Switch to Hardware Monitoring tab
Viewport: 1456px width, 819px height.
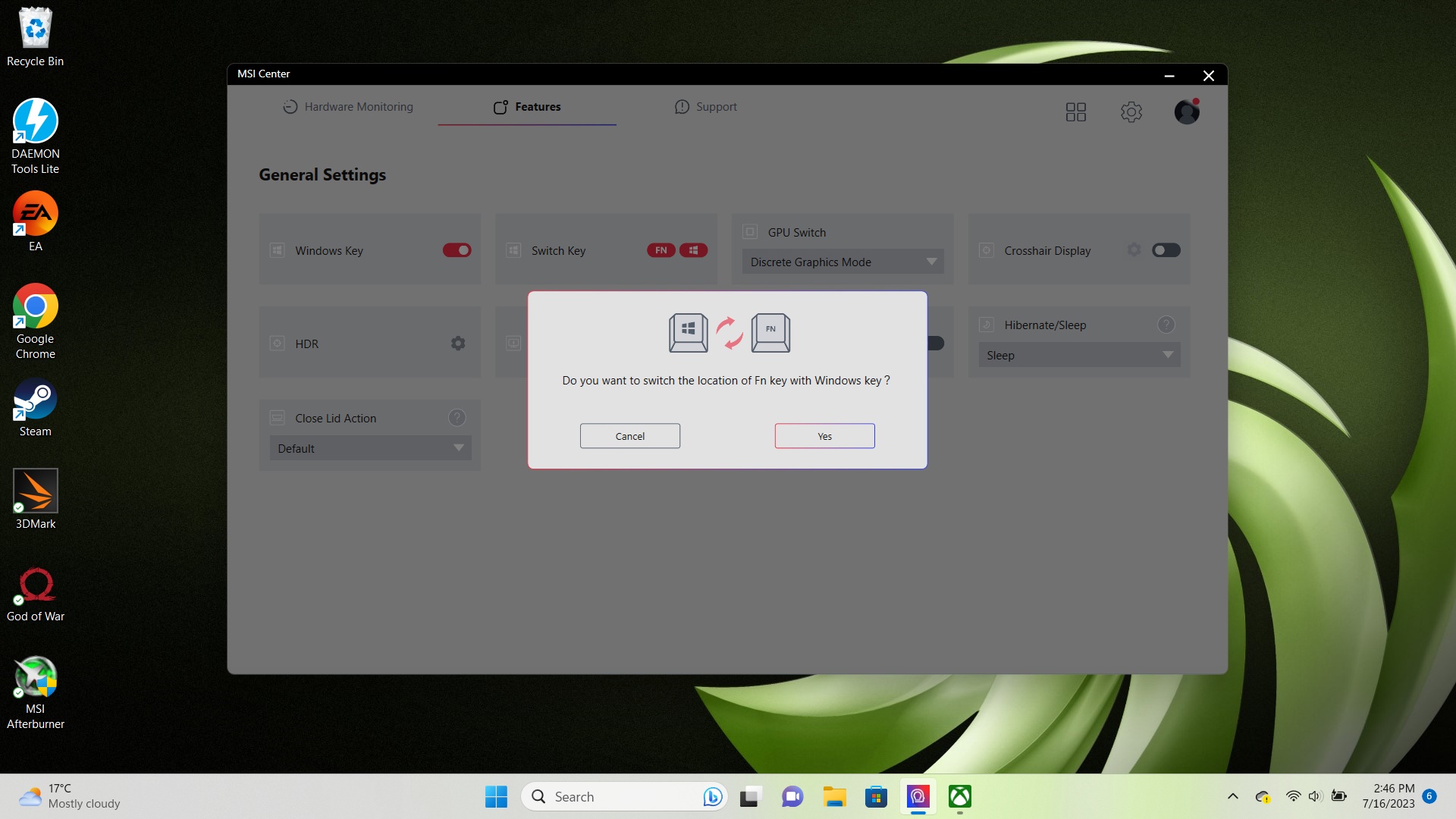click(348, 107)
